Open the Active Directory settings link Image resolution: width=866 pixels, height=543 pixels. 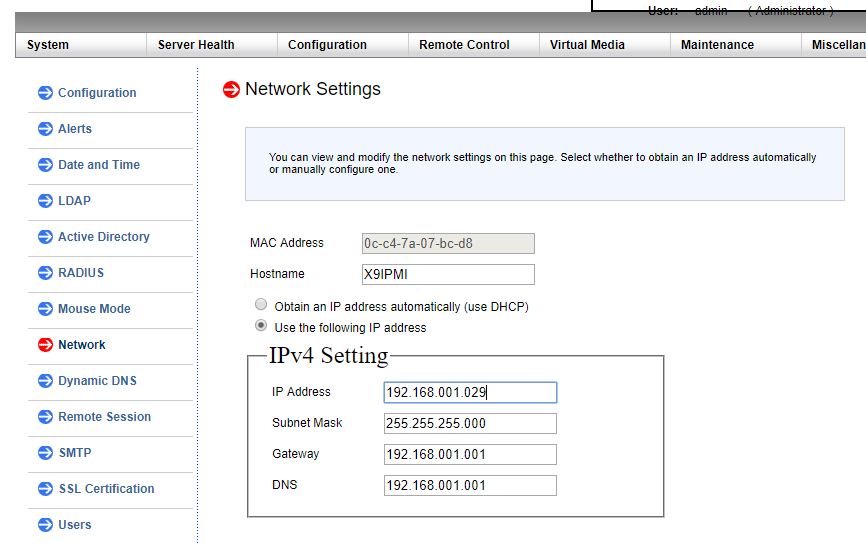[x=104, y=237]
